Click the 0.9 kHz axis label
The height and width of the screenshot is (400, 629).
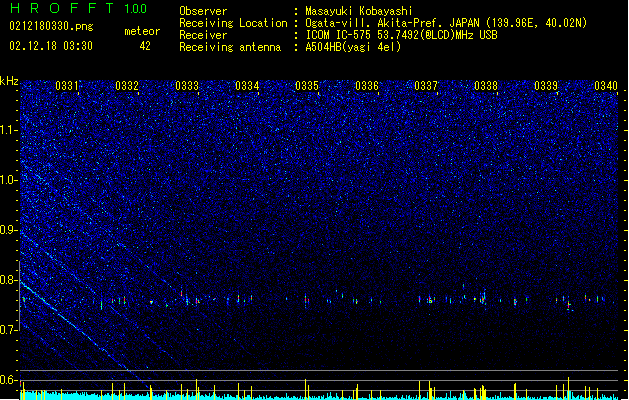coord(9,230)
